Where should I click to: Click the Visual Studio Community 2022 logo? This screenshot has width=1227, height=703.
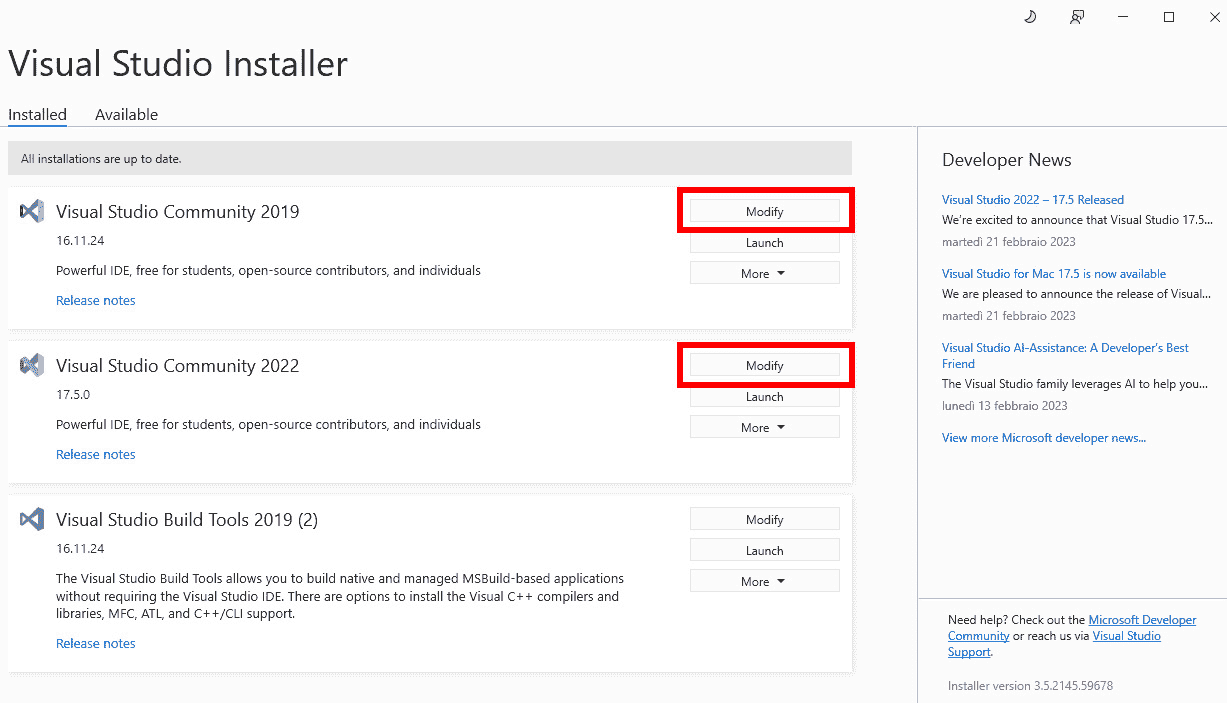pyautogui.click(x=31, y=365)
